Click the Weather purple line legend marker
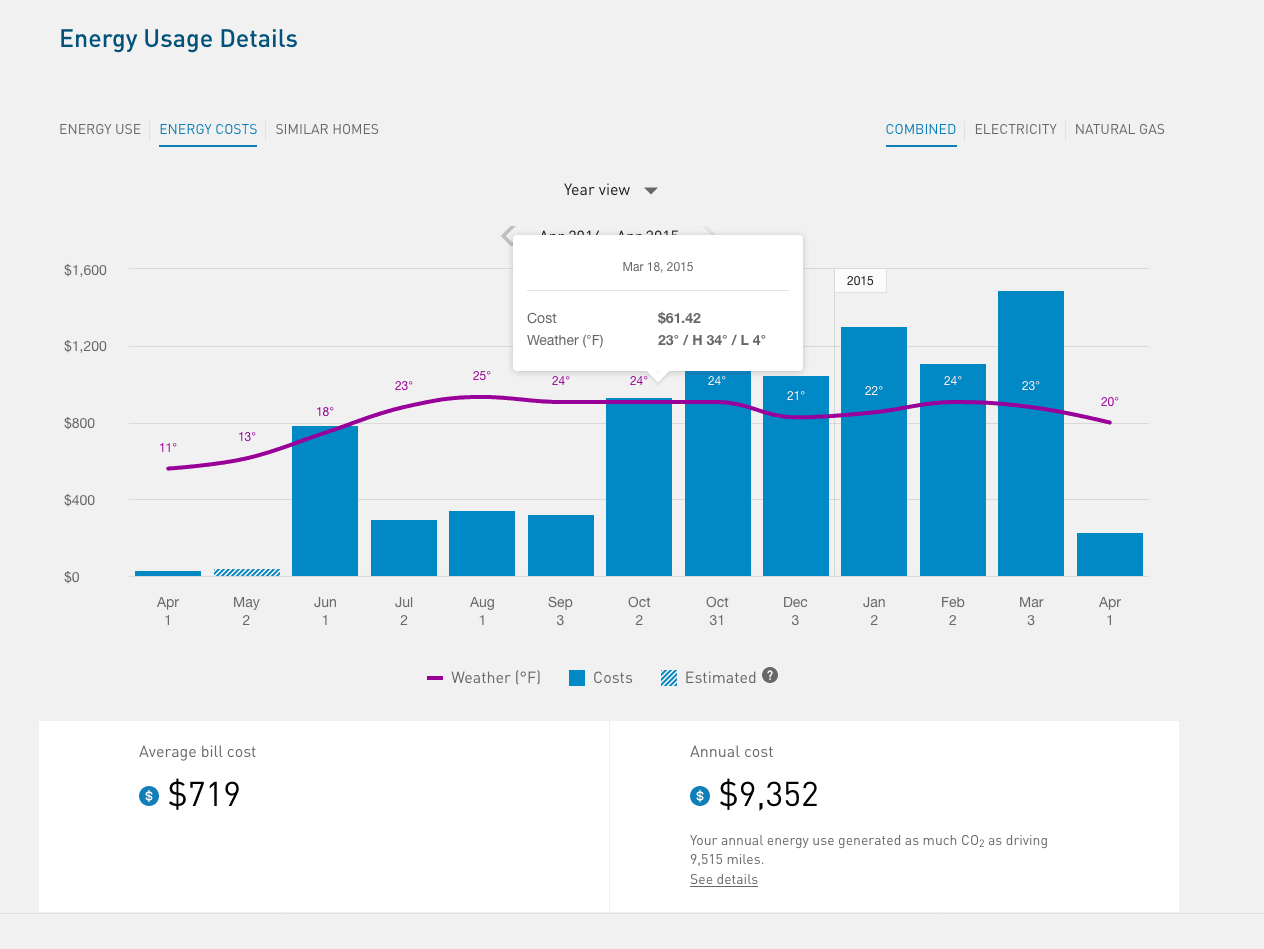This screenshot has height=949, width=1264. [435, 678]
